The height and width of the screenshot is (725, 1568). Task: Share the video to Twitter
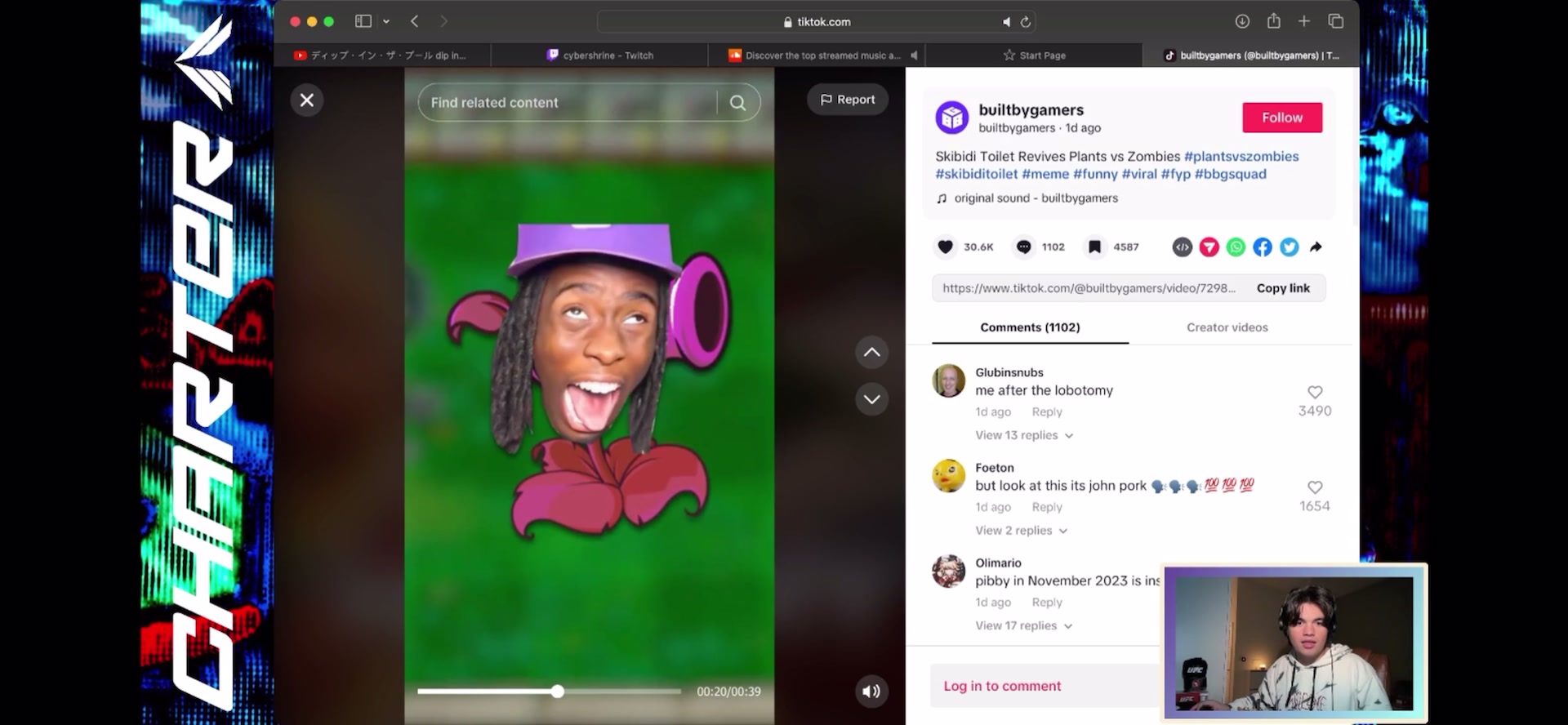click(x=1290, y=247)
